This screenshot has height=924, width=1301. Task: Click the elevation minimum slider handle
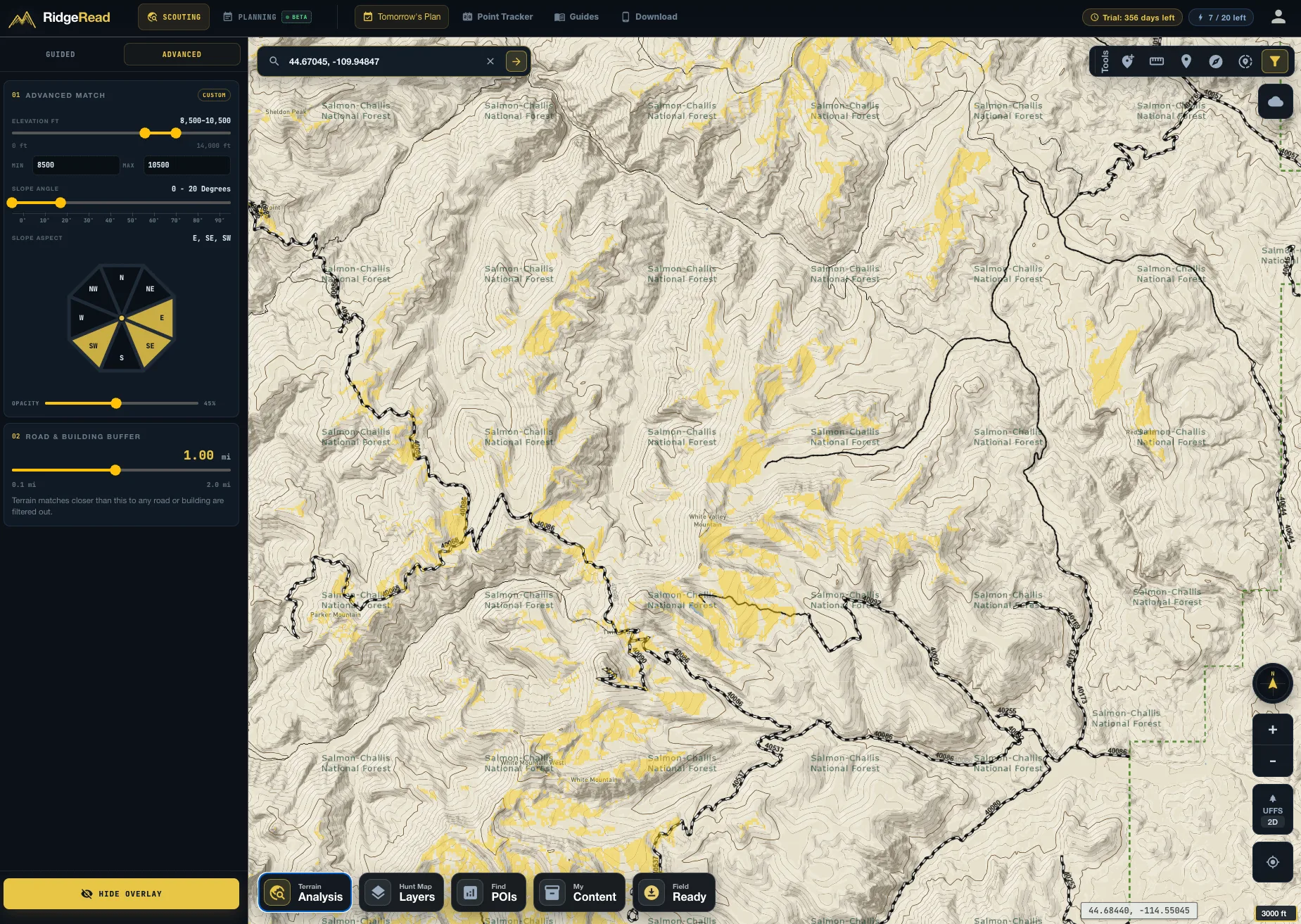click(145, 133)
